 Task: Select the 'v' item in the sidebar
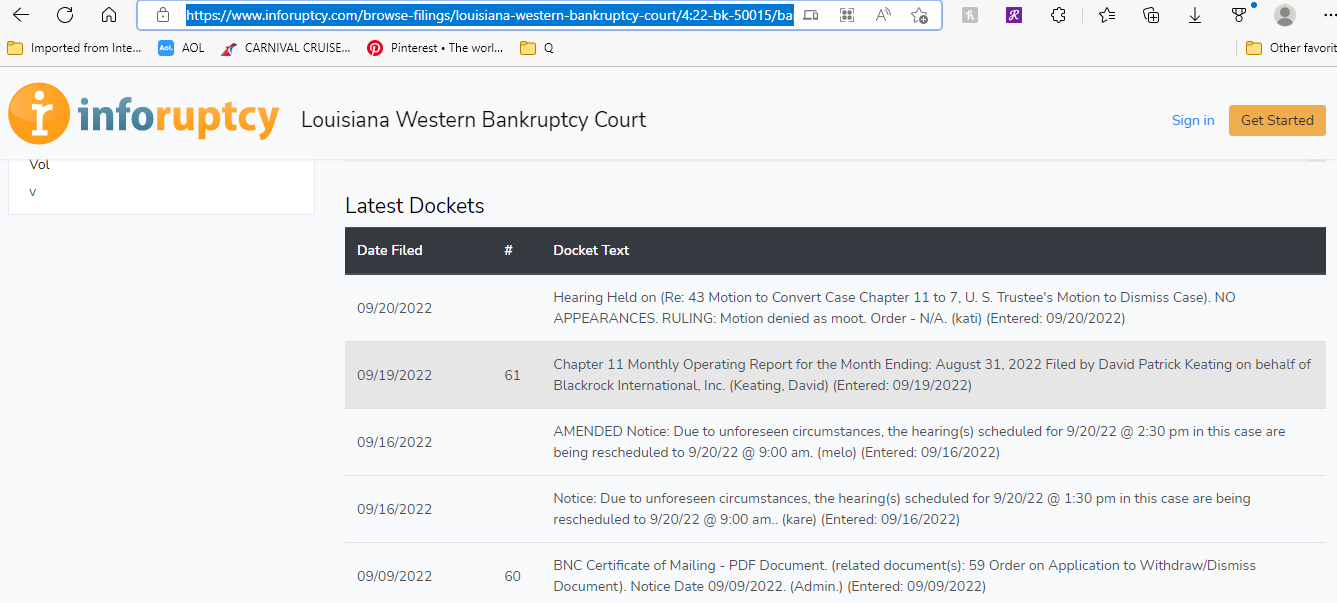coord(33,191)
